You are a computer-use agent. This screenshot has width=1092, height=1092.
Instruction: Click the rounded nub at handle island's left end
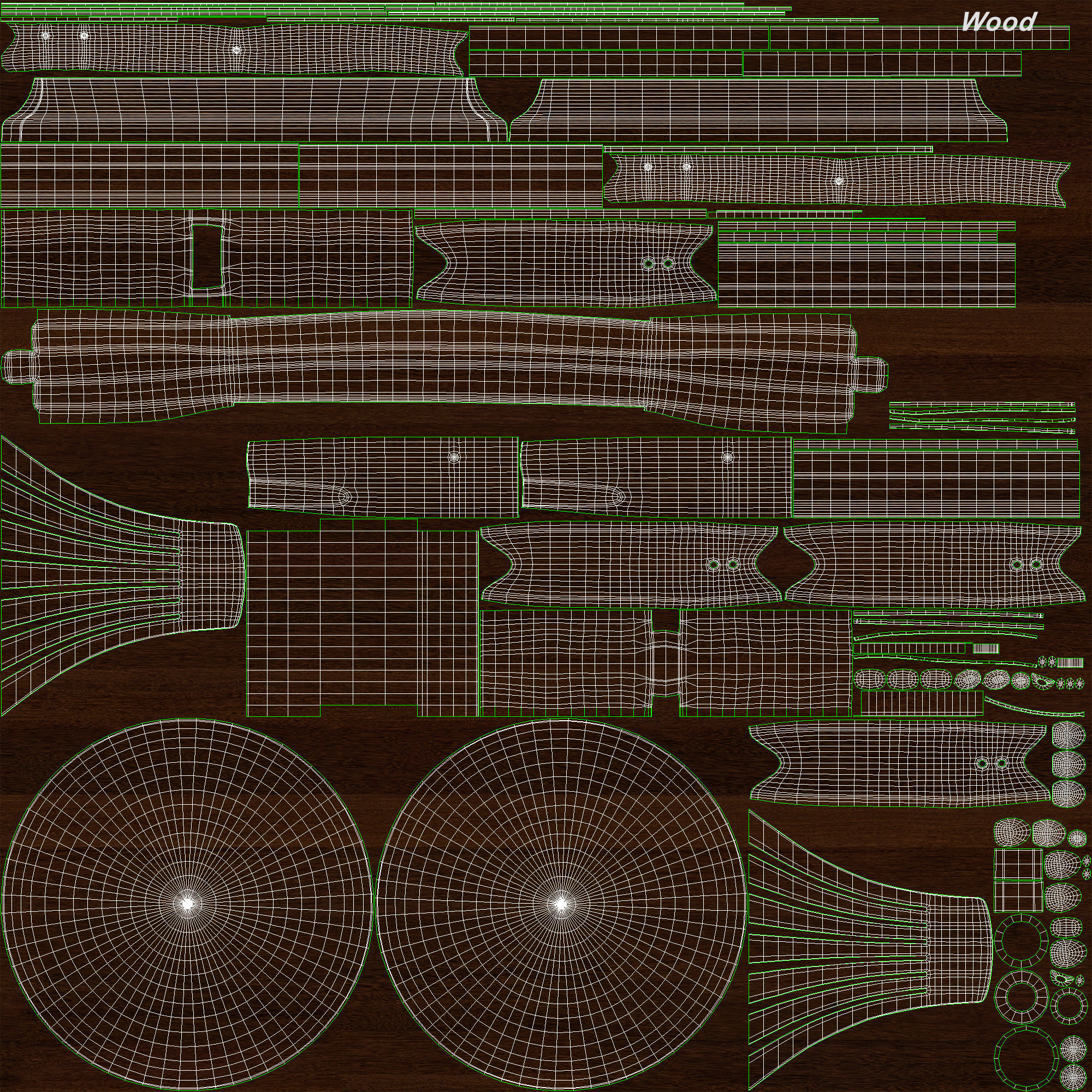(x=17, y=366)
